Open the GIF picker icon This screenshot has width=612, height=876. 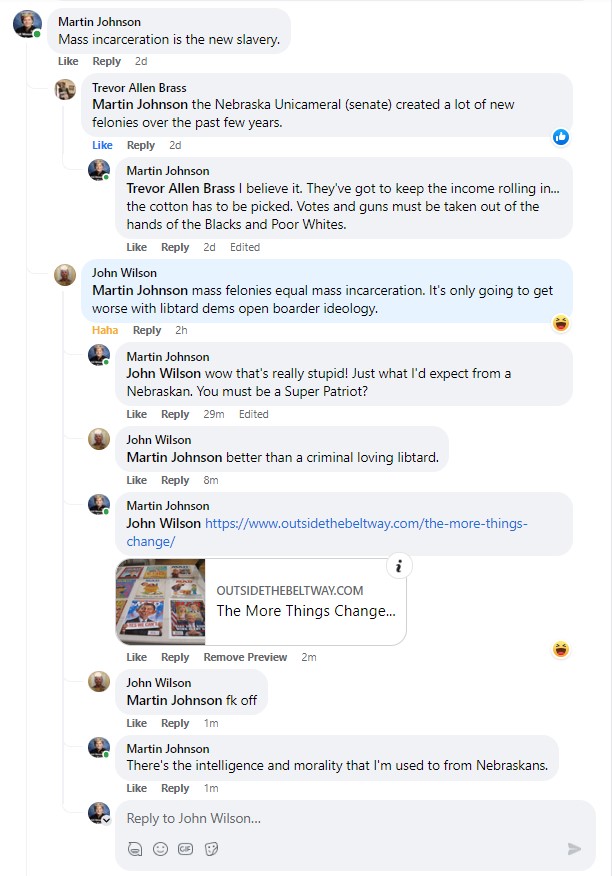(186, 849)
